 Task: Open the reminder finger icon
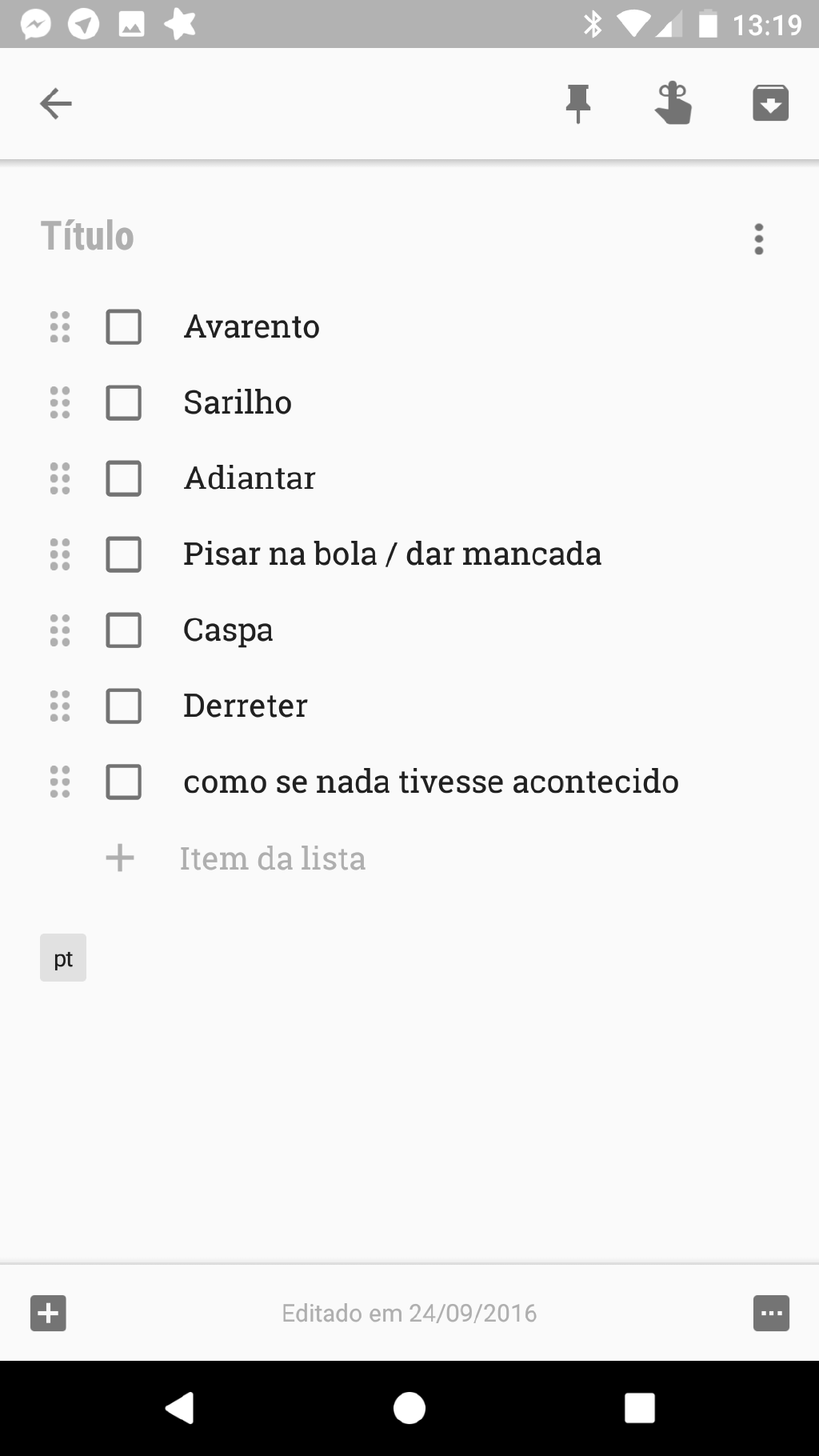673,104
